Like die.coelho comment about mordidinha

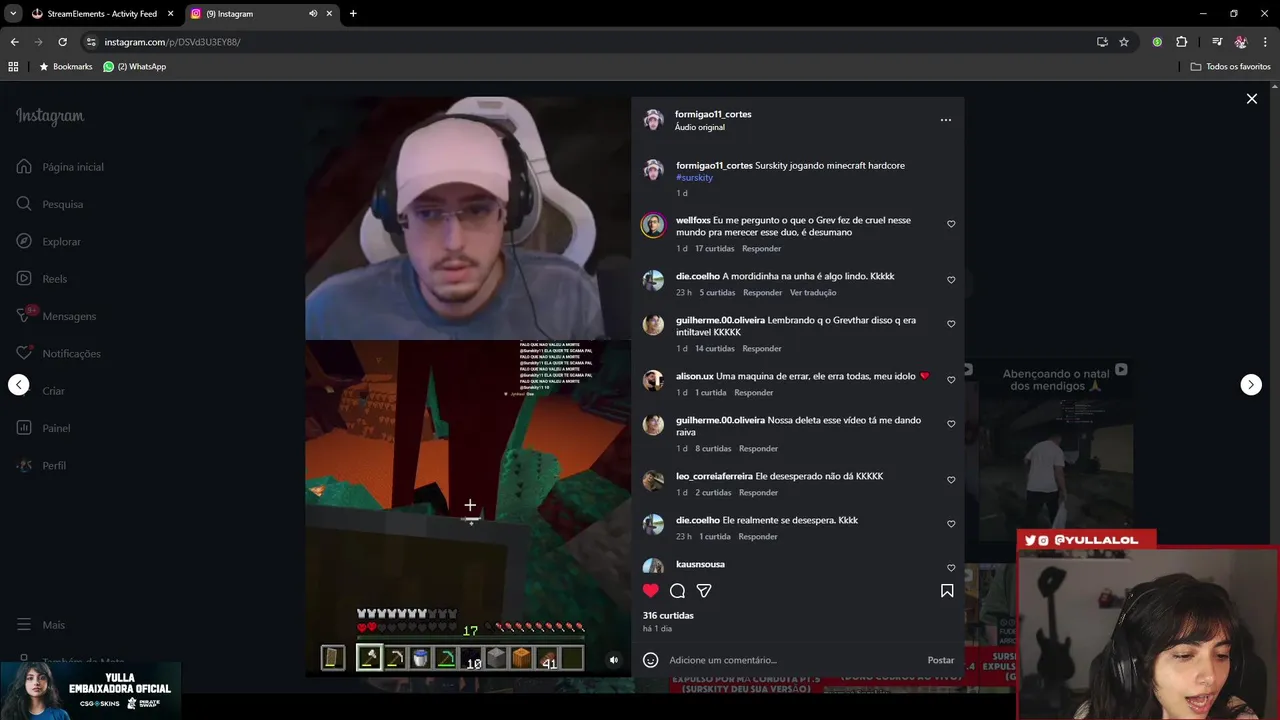[x=951, y=280]
